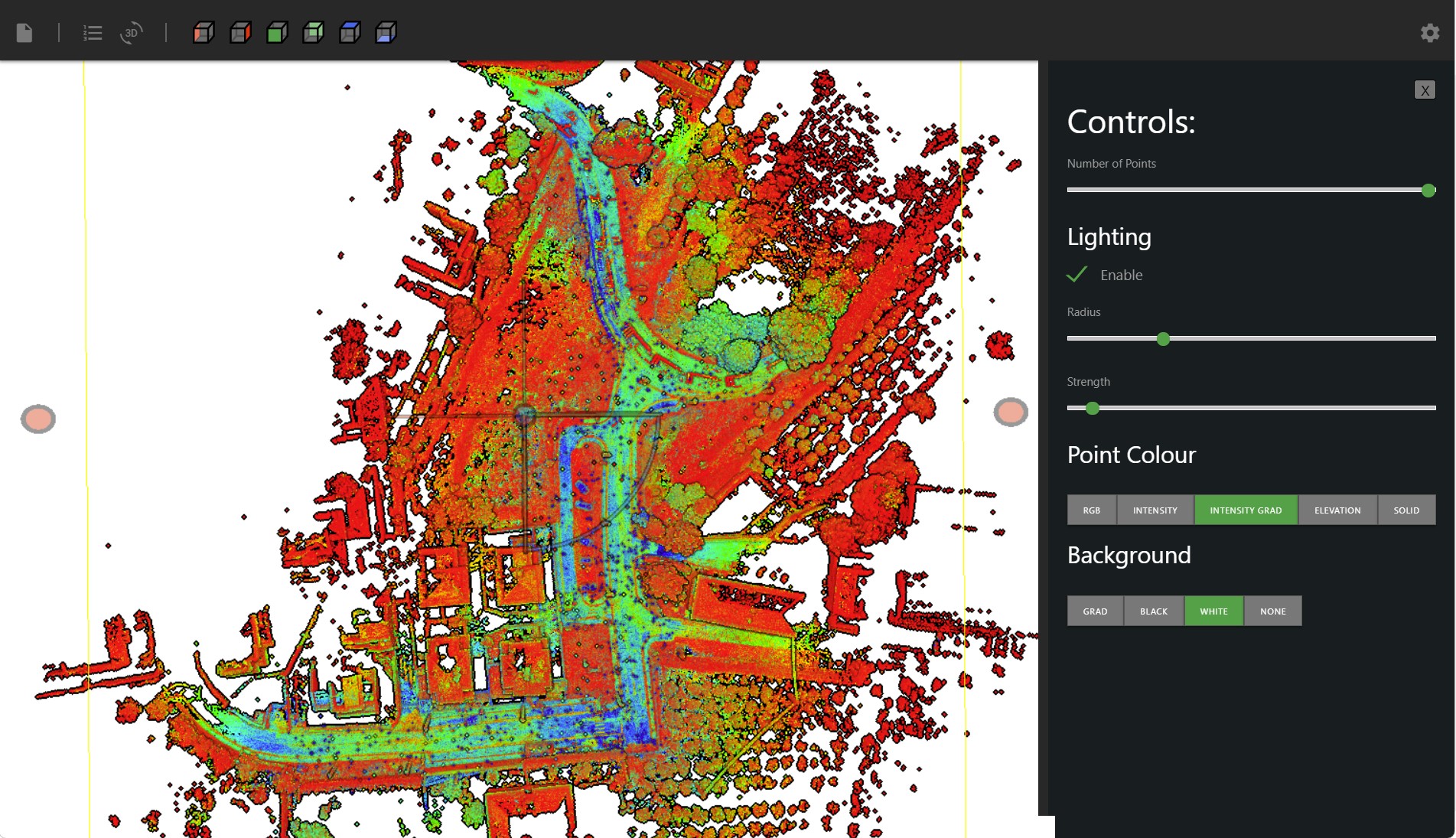Click the Radius slider handle
Image resolution: width=1456 pixels, height=838 pixels.
coord(1163,339)
